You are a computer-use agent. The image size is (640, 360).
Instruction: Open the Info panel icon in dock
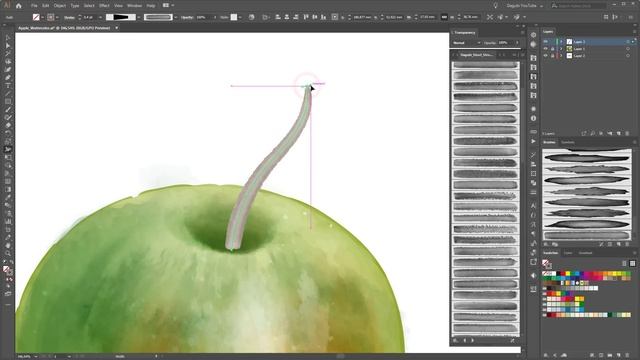click(533, 118)
